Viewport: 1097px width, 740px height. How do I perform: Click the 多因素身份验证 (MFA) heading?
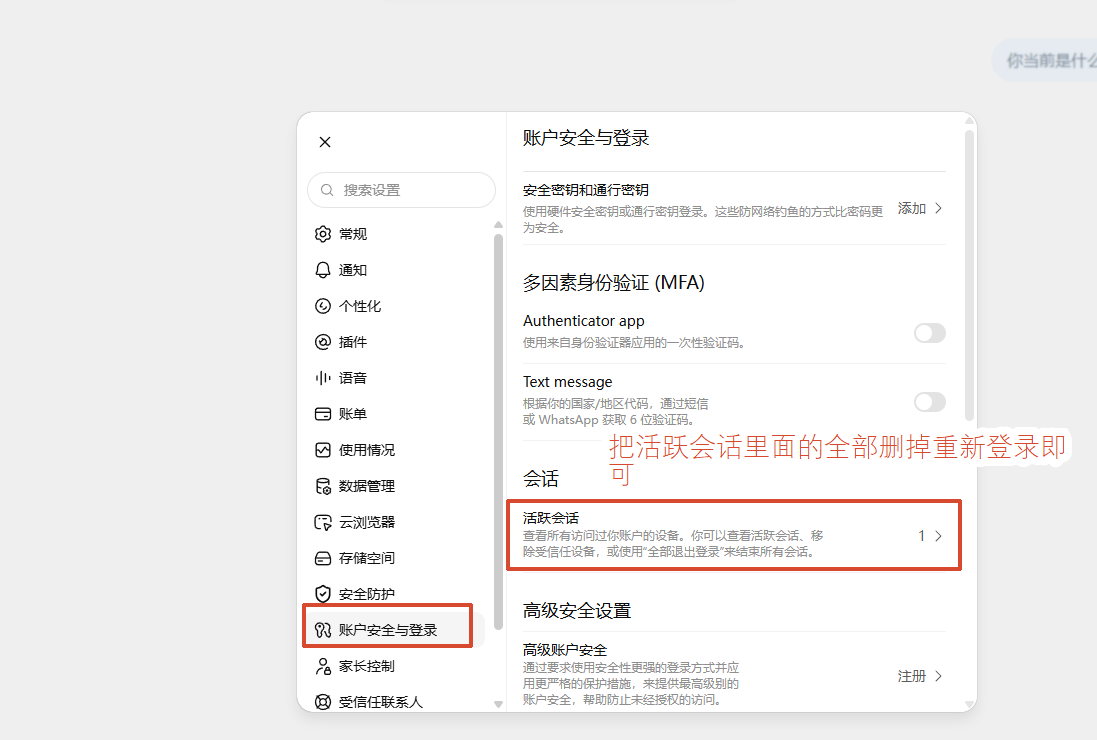coord(614,283)
